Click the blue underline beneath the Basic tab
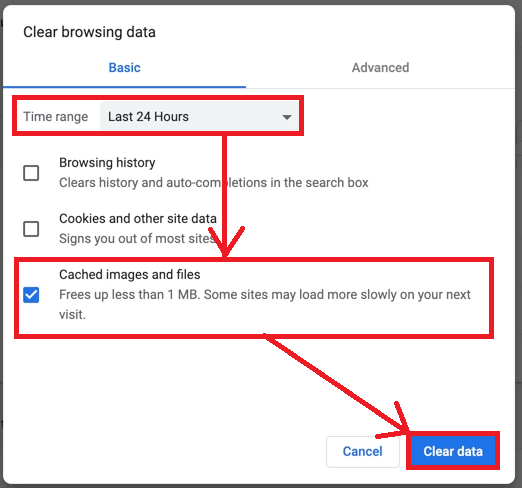 point(124,87)
